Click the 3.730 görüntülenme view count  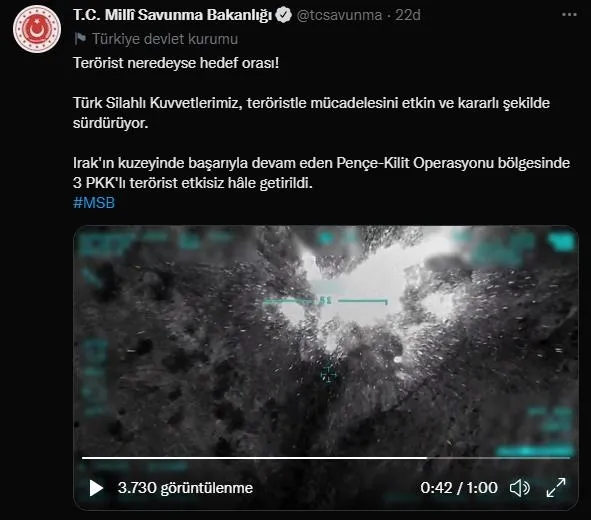coord(185,488)
